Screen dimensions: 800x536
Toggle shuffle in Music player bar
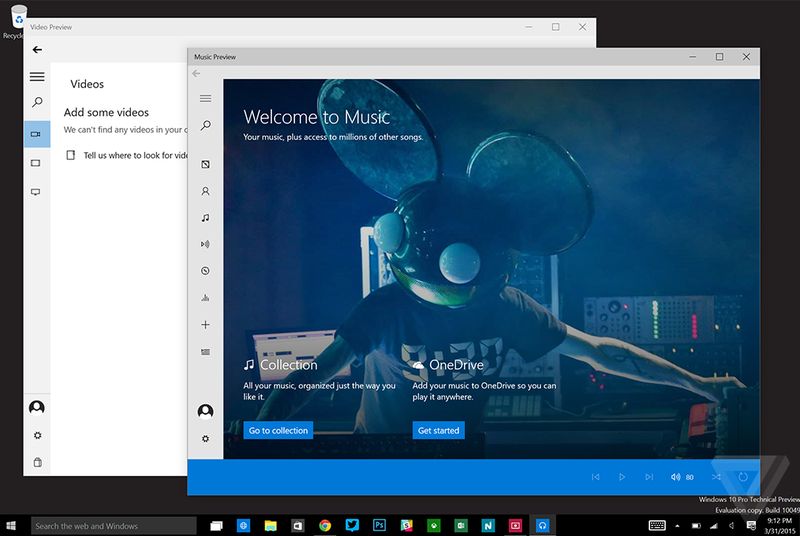(x=716, y=477)
